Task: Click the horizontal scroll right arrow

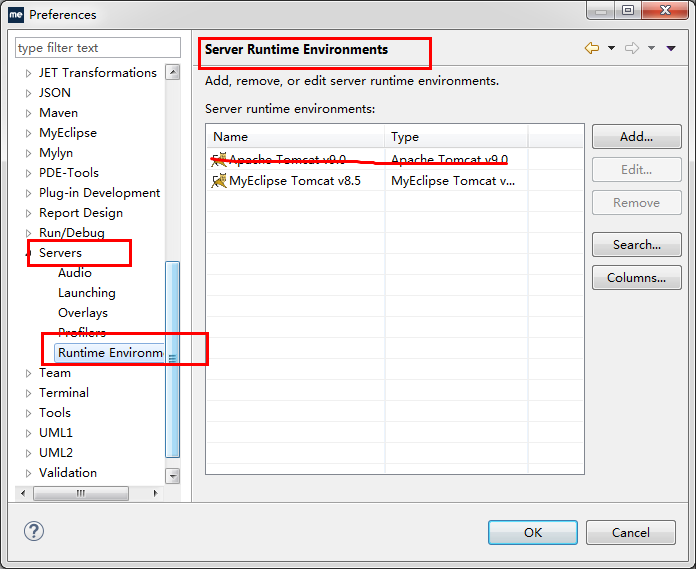Action: pyautogui.click(x=155, y=493)
